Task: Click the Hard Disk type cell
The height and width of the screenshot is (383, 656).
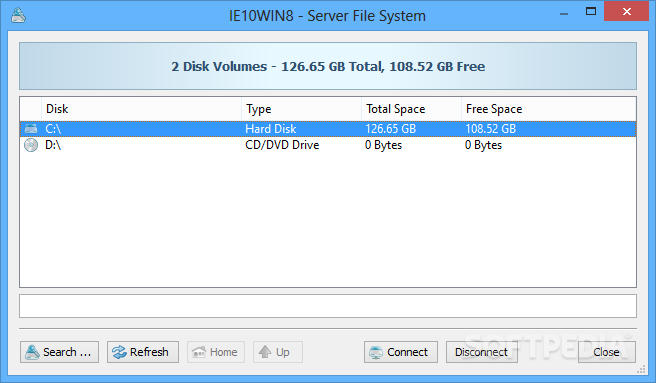Action: [271, 129]
